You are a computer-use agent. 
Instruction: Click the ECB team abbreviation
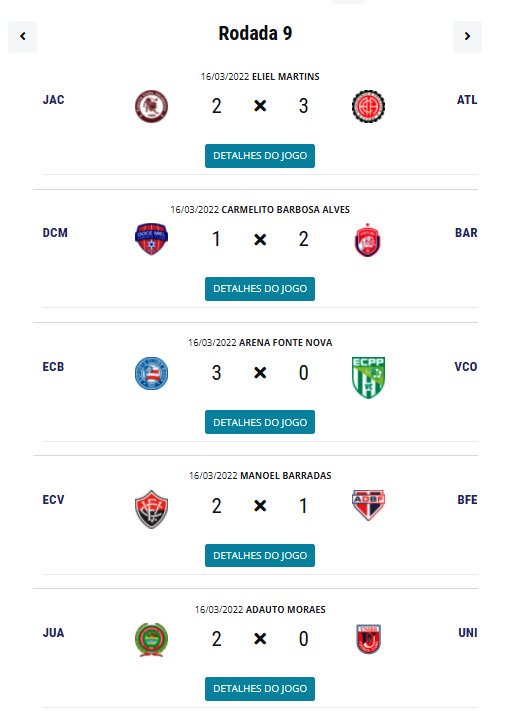point(53,366)
